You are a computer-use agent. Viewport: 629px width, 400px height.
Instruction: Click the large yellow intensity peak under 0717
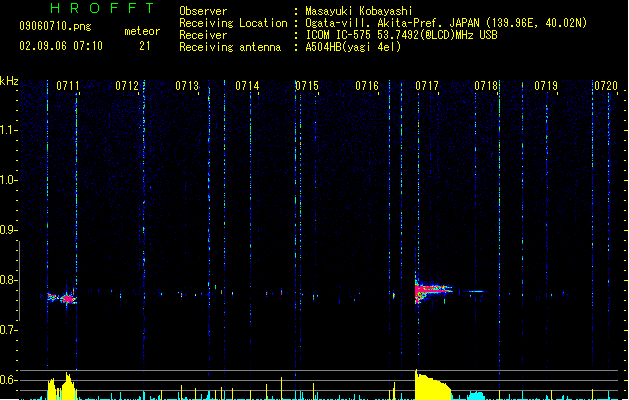[x=432, y=385]
